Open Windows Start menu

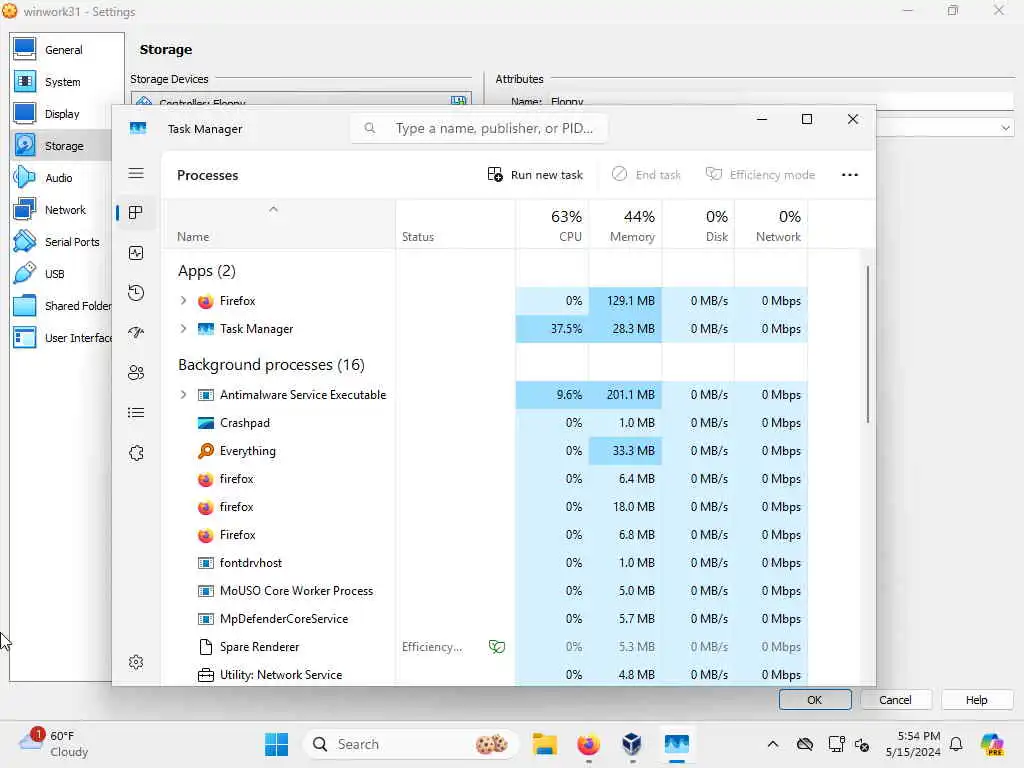coord(276,744)
